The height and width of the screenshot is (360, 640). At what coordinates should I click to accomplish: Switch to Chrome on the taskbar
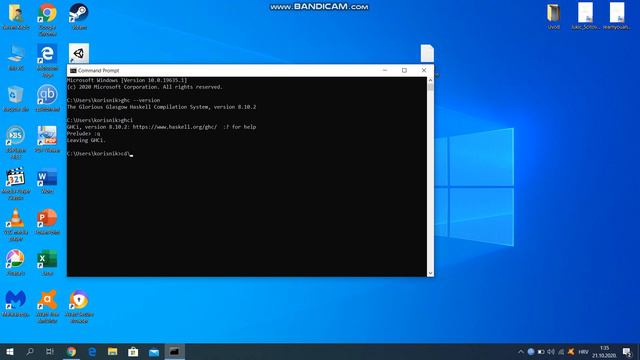(x=71, y=351)
